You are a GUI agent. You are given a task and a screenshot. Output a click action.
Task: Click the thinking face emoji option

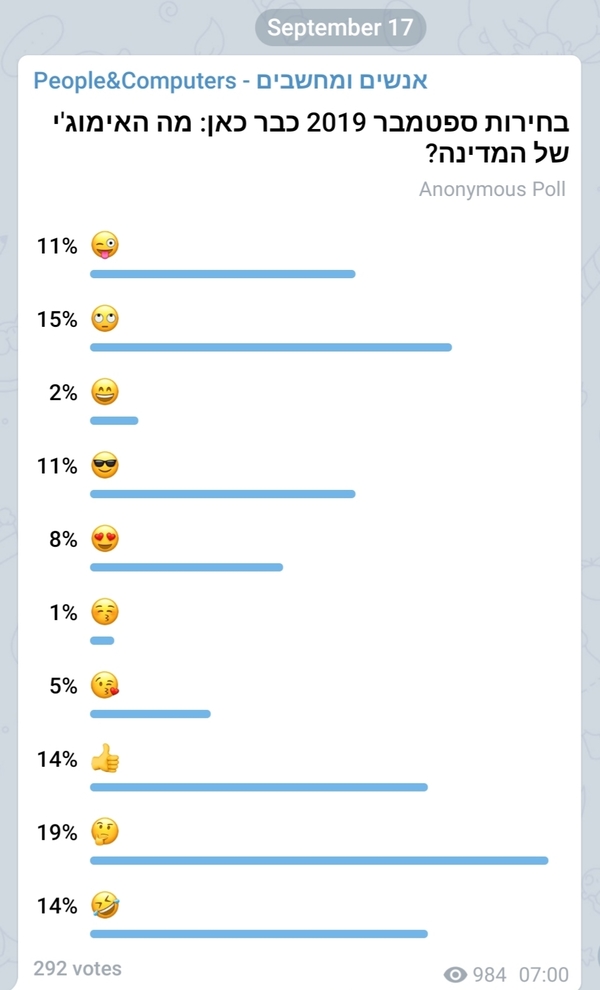[105, 833]
